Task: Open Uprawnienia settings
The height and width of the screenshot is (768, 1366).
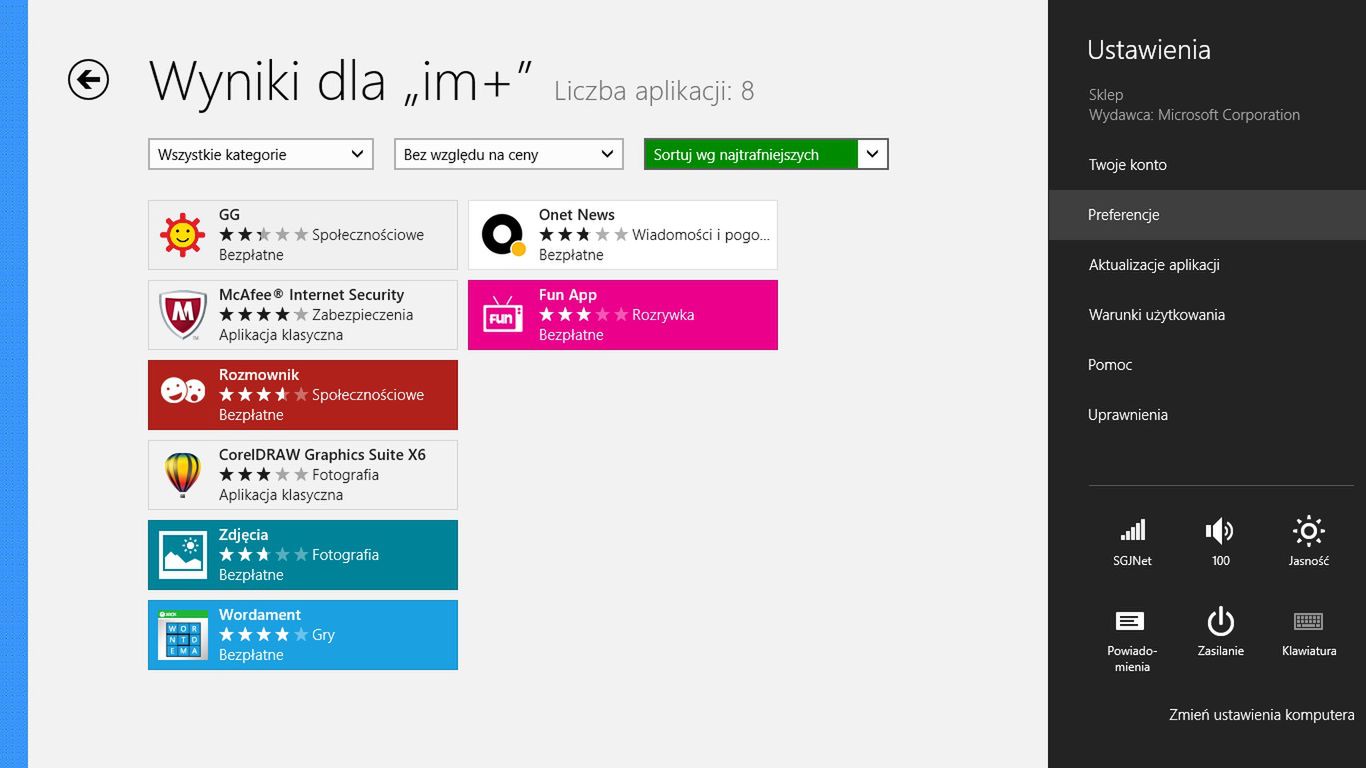Action: click(1127, 415)
